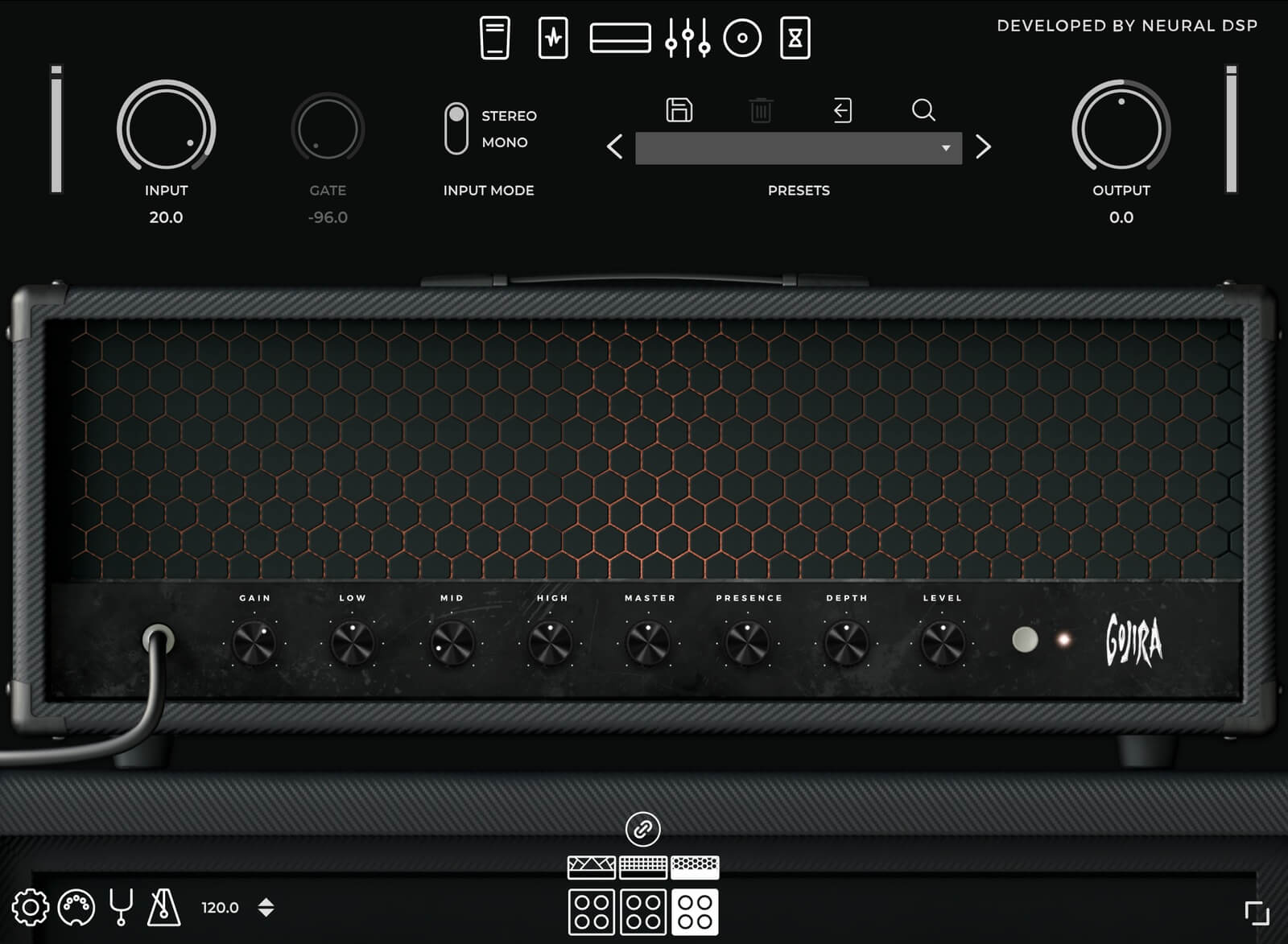1288x944 pixels.
Task: Open the pedals section icon in the top bar
Action: point(495,38)
